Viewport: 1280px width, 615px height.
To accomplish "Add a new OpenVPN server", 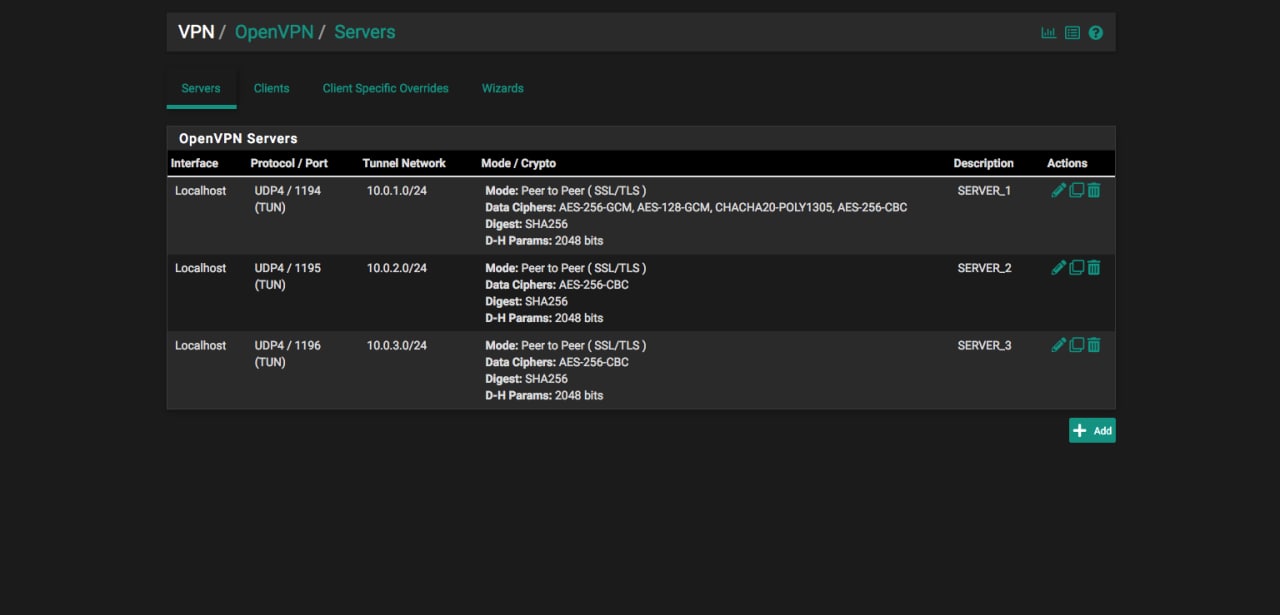I will [1092, 430].
